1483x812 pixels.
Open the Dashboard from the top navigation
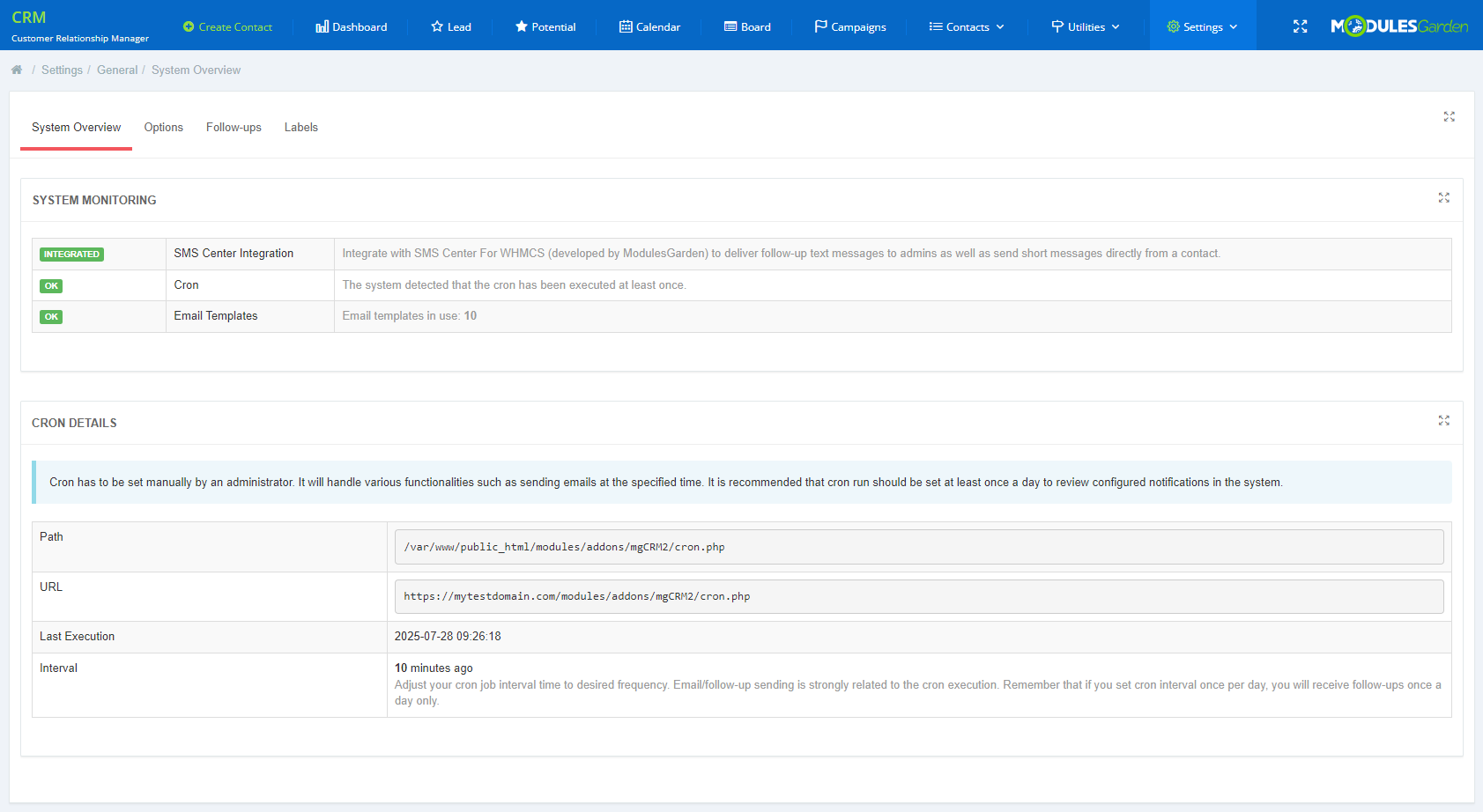tap(351, 26)
